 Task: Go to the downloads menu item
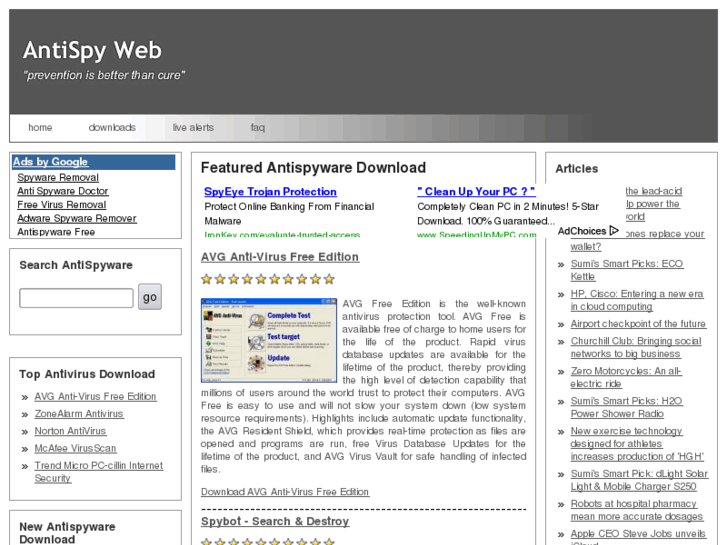click(112, 128)
